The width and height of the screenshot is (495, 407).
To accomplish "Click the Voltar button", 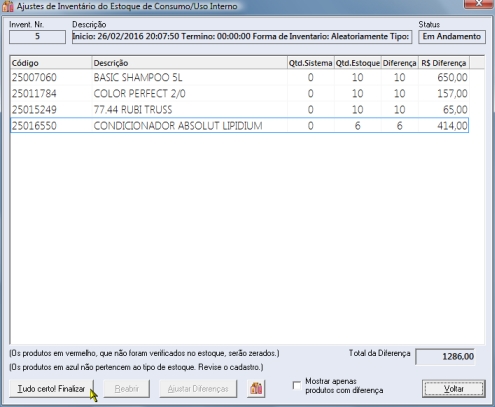I will pyautogui.click(x=453, y=389).
